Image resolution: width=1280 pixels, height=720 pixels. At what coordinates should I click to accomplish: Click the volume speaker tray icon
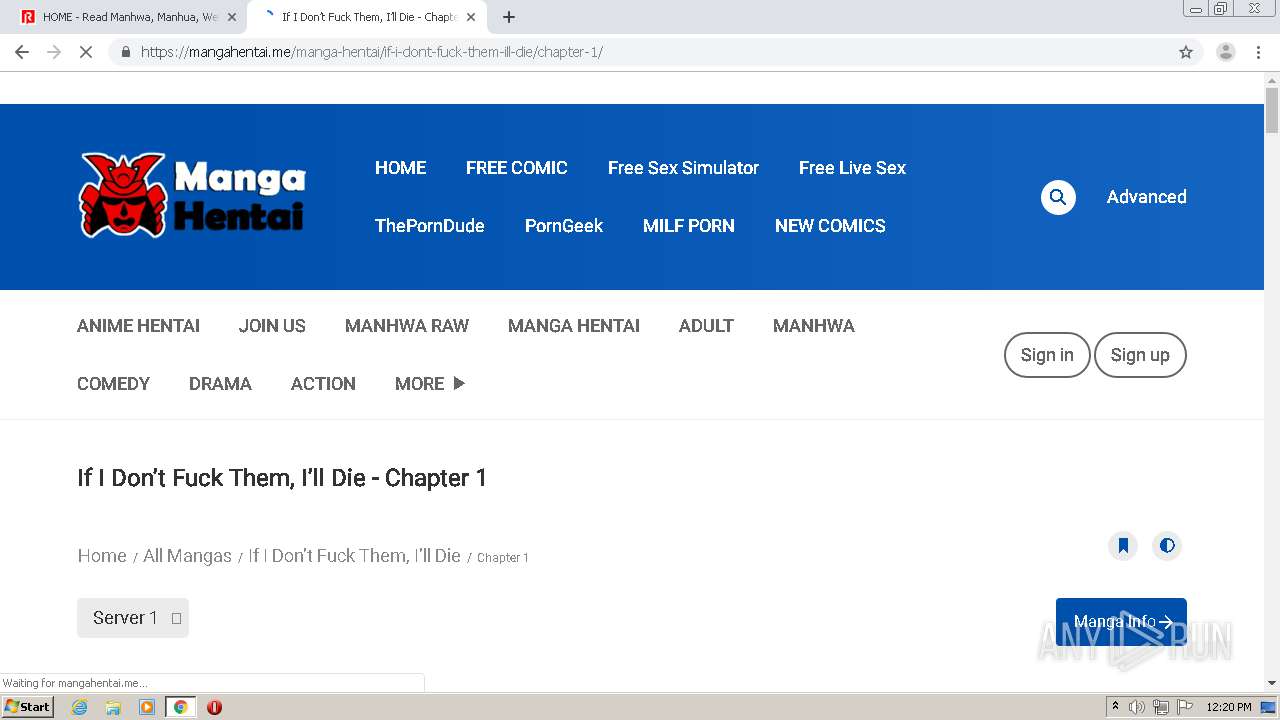[x=1137, y=707]
